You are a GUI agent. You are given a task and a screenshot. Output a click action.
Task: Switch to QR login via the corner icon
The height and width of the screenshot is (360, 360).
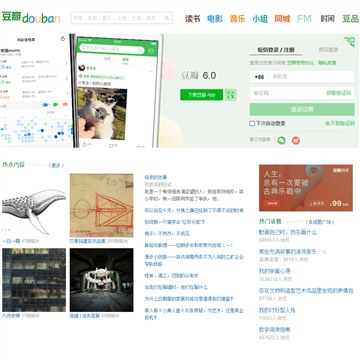(x=349, y=42)
